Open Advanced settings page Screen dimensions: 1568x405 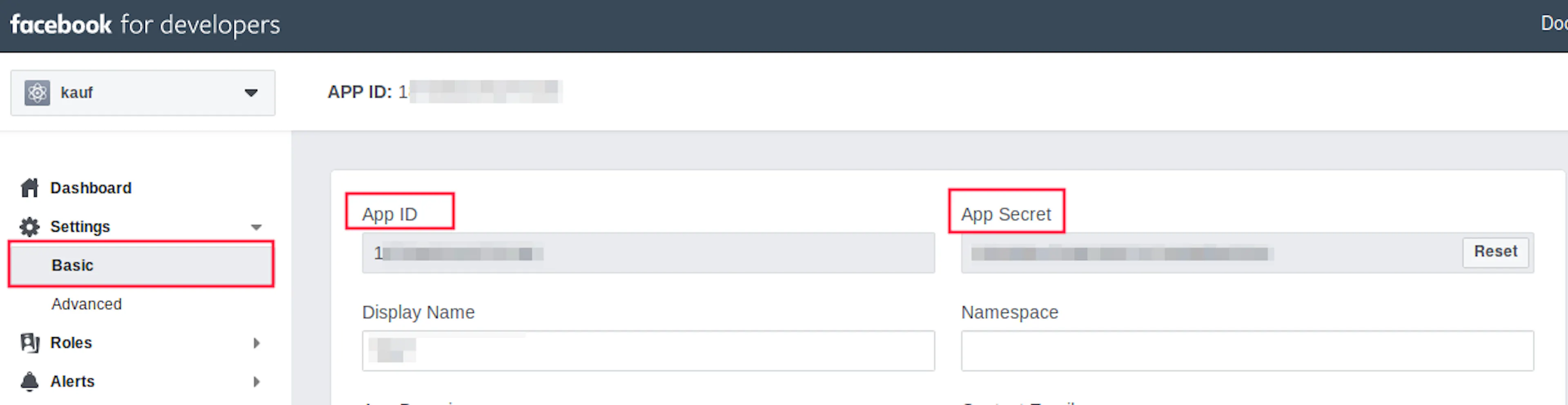[x=87, y=304]
